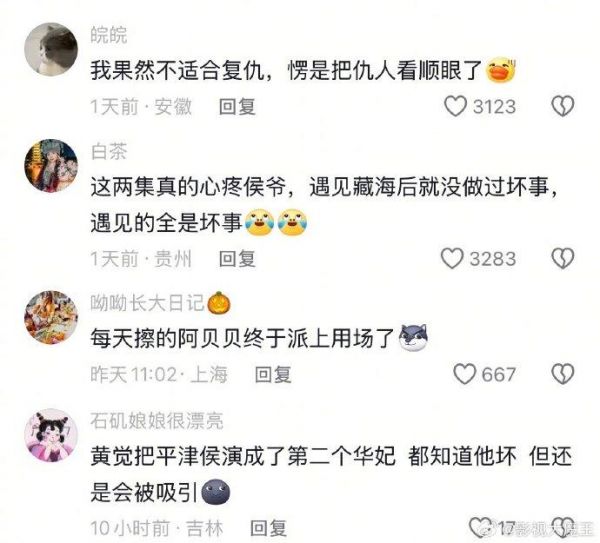
Task: Like 白茶's comment with 3283 likes
Action: click(x=452, y=258)
